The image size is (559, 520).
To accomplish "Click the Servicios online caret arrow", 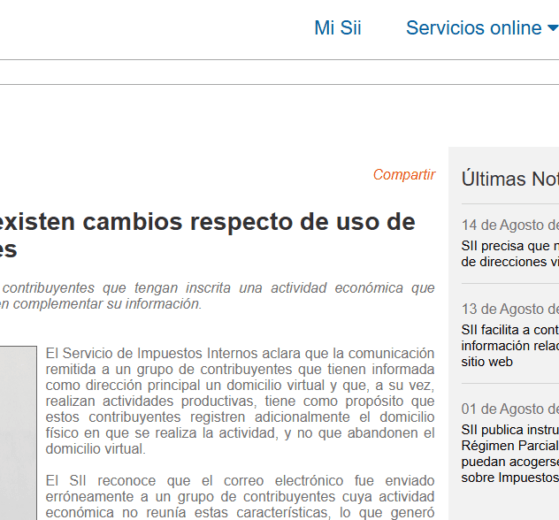I will [553, 28].
